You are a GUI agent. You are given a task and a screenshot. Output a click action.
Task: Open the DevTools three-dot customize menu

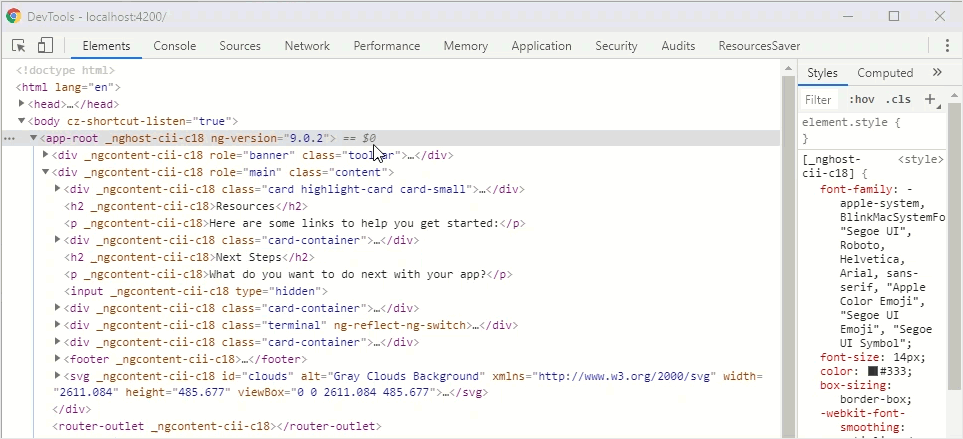(946, 46)
